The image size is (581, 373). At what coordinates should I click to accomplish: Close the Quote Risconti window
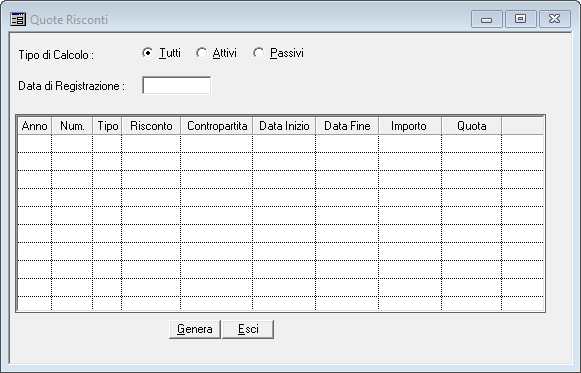(x=555, y=19)
